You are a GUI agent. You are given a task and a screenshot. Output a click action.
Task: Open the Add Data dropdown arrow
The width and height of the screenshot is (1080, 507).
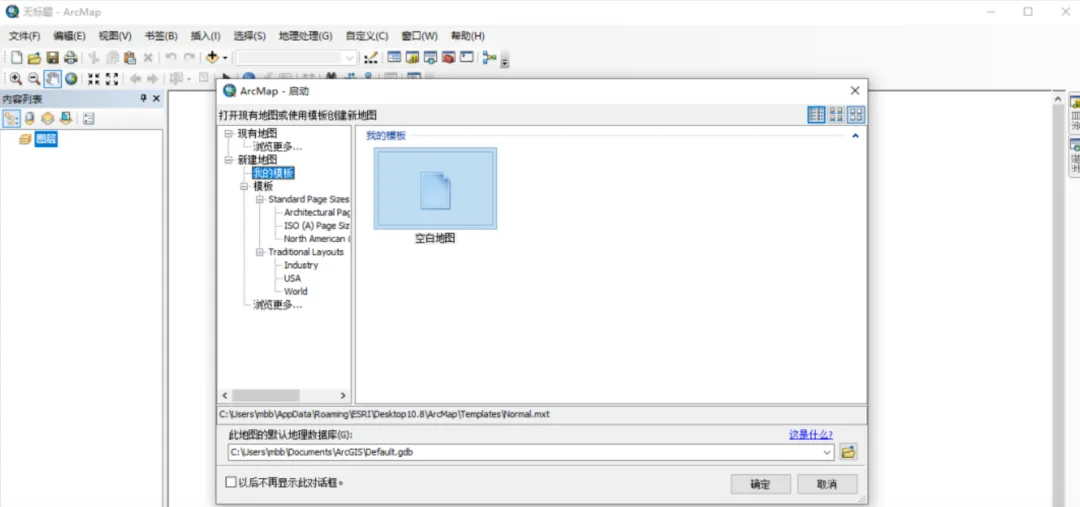[225, 58]
